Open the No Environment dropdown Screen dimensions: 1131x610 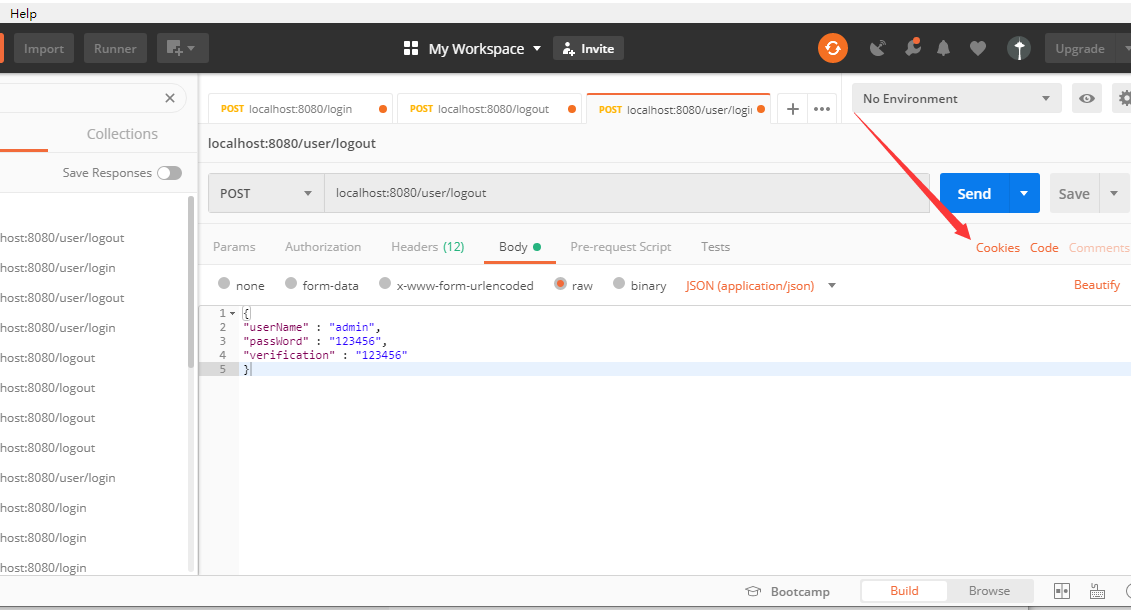[x=955, y=97]
